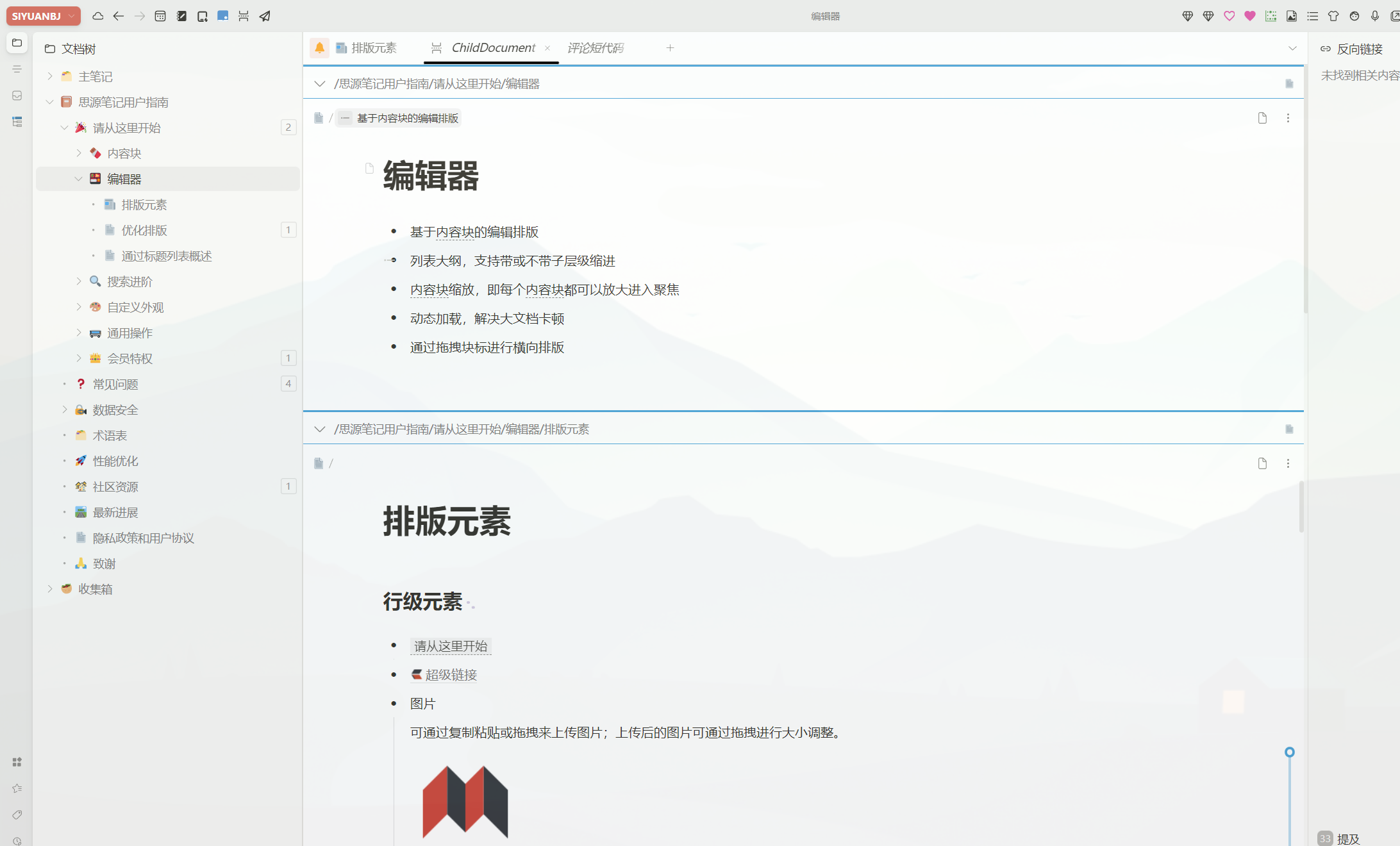Click the 超级链接 hyperlink
The height and width of the screenshot is (846, 1400).
click(451, 675)
